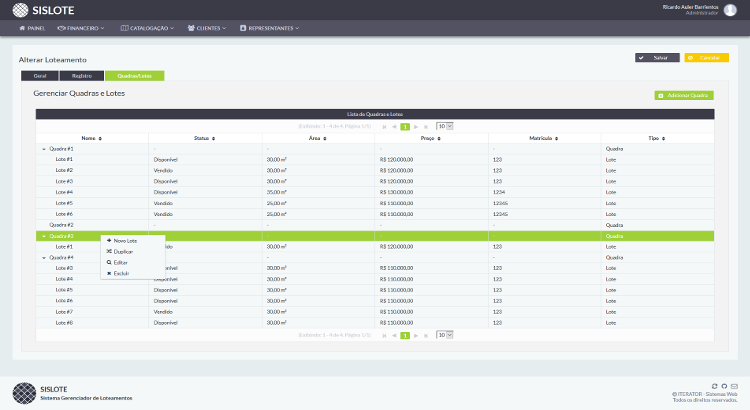
Task: Click the Lista de Quadras e Lotes table header
Action: click(x=375, y=114)
